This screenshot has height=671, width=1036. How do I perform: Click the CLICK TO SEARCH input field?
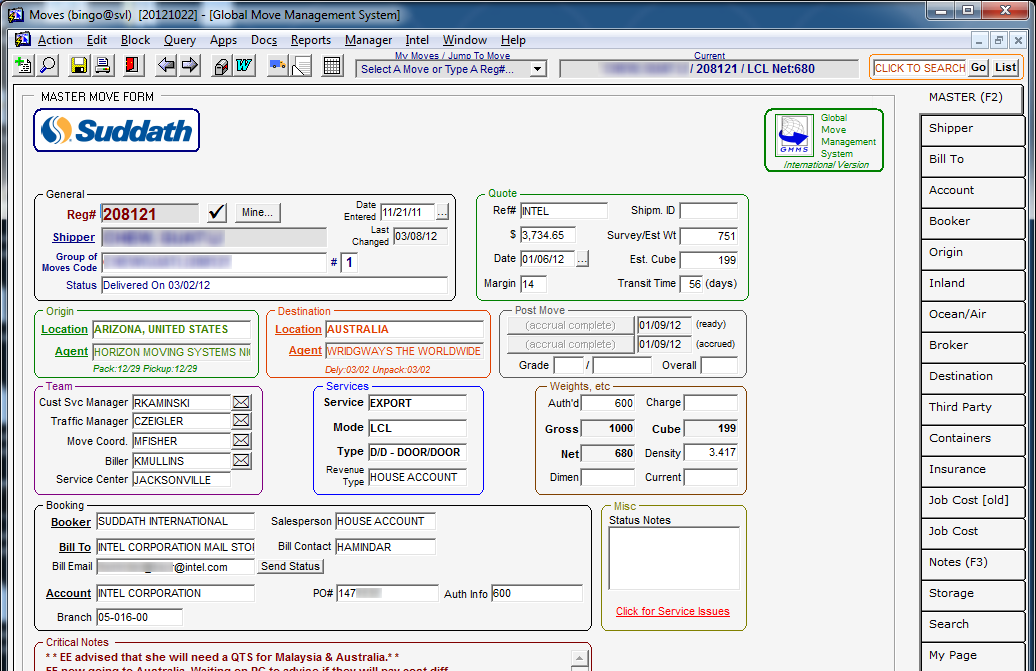pos(920,68)
